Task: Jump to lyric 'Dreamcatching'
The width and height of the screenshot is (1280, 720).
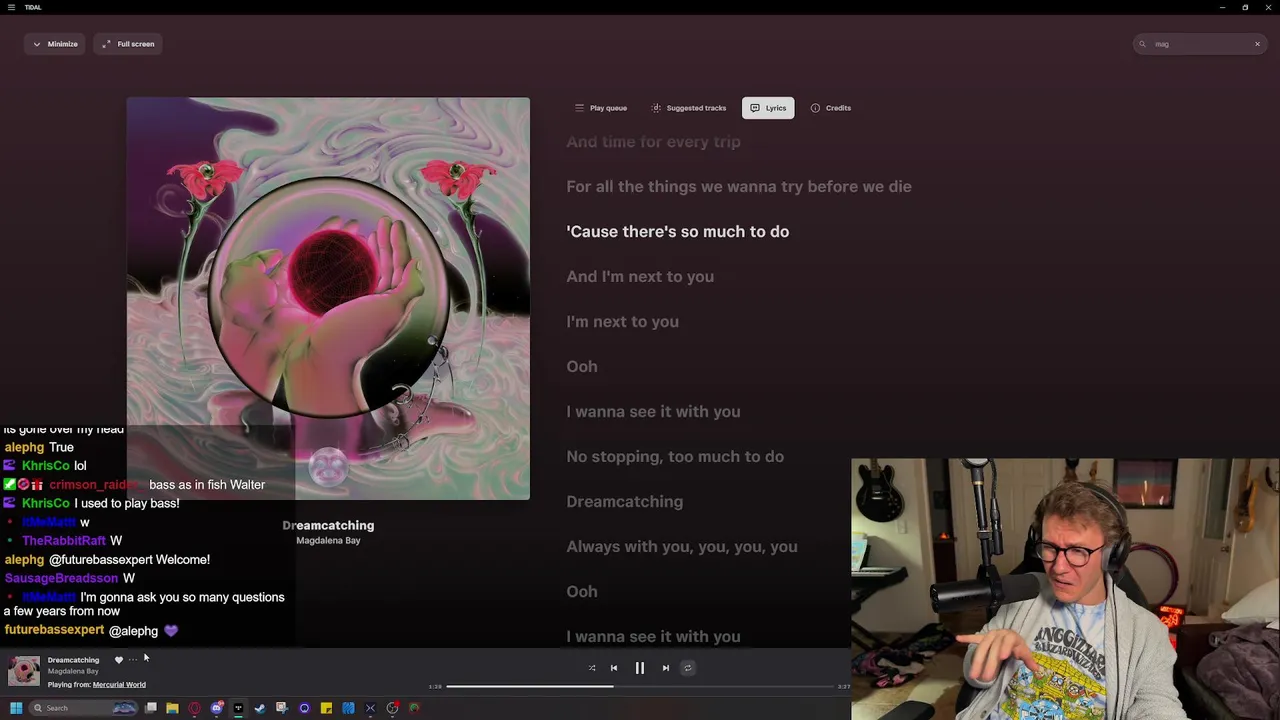Action: (x=625, y=502)
